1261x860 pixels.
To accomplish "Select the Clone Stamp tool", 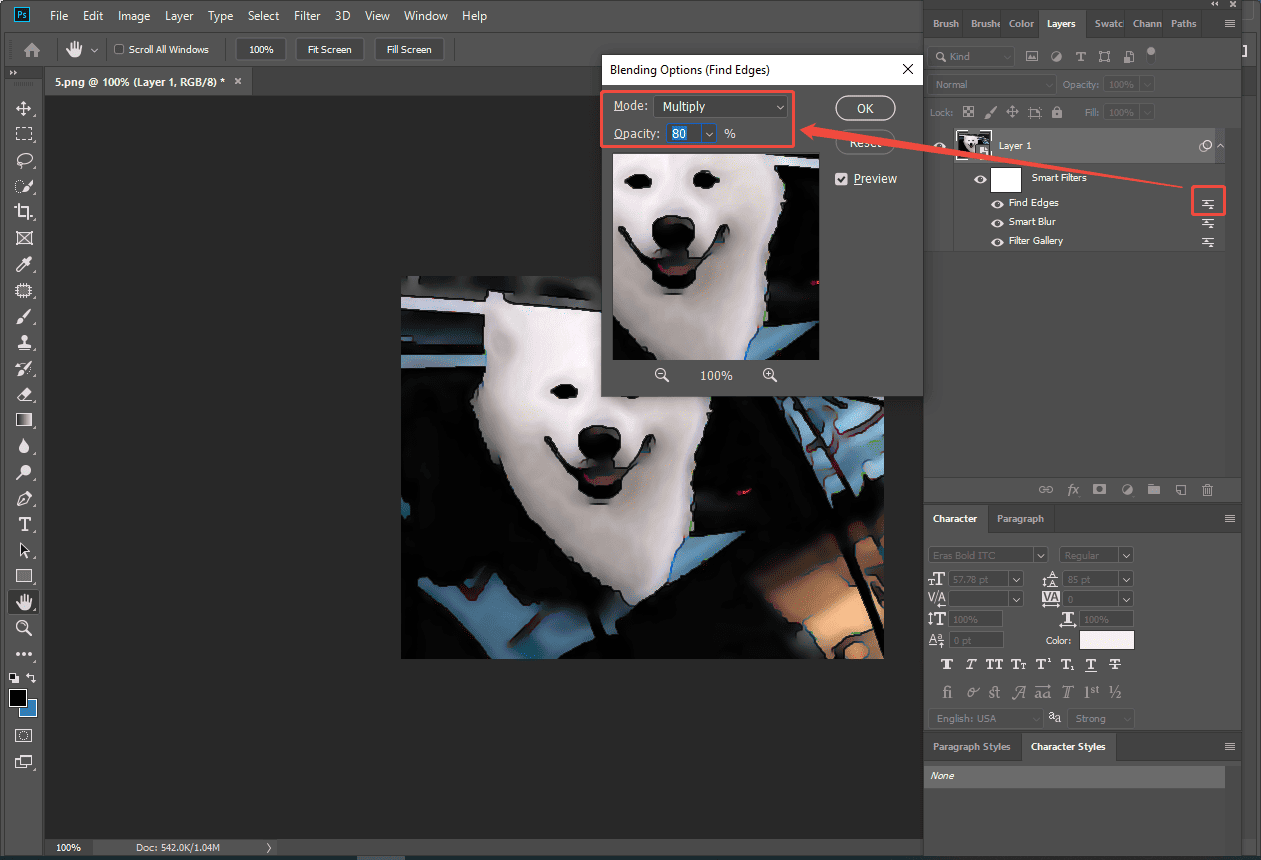I will [24, 342].
